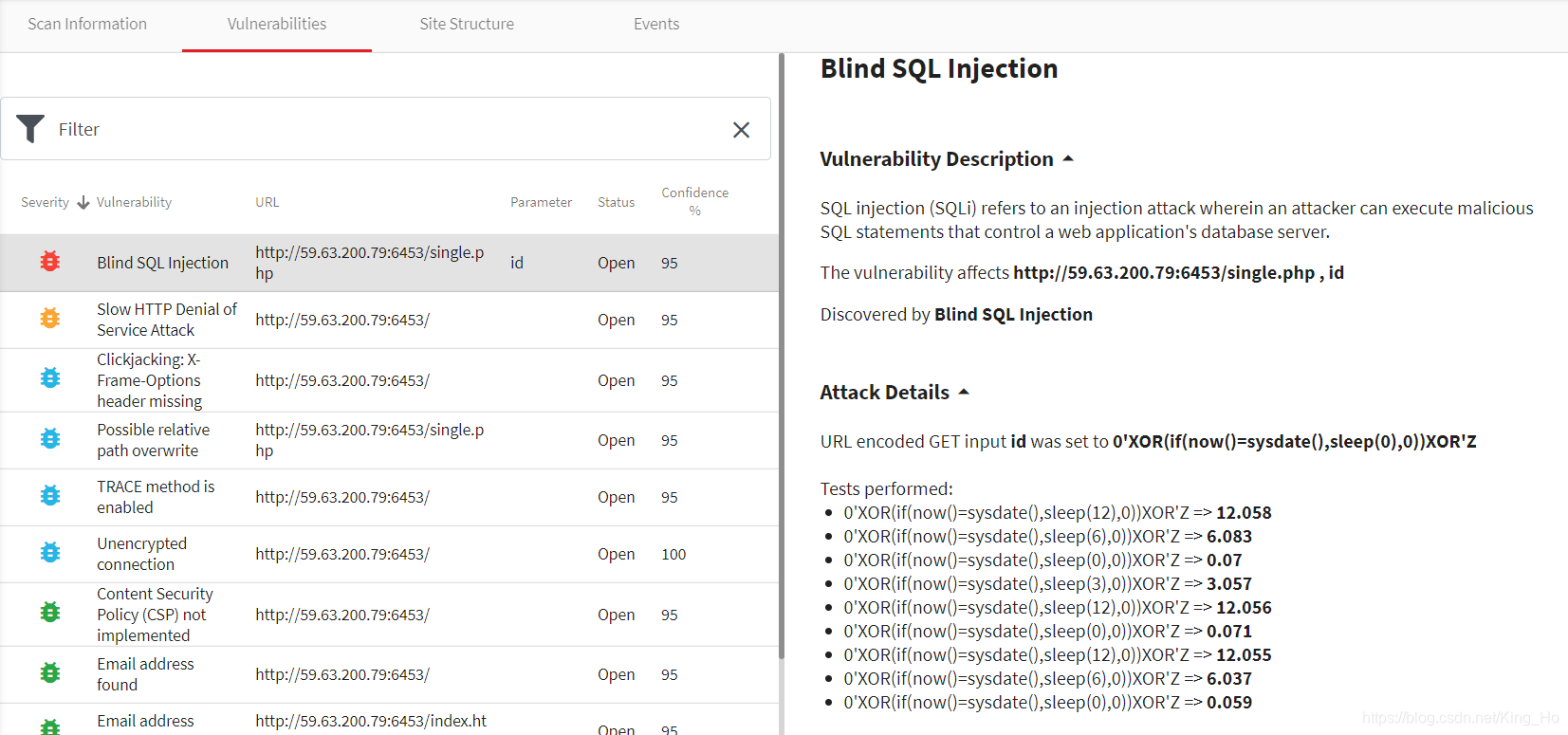Click the single.php URL in Blind SQL Injection row
1568x735 pixels.
369,263
